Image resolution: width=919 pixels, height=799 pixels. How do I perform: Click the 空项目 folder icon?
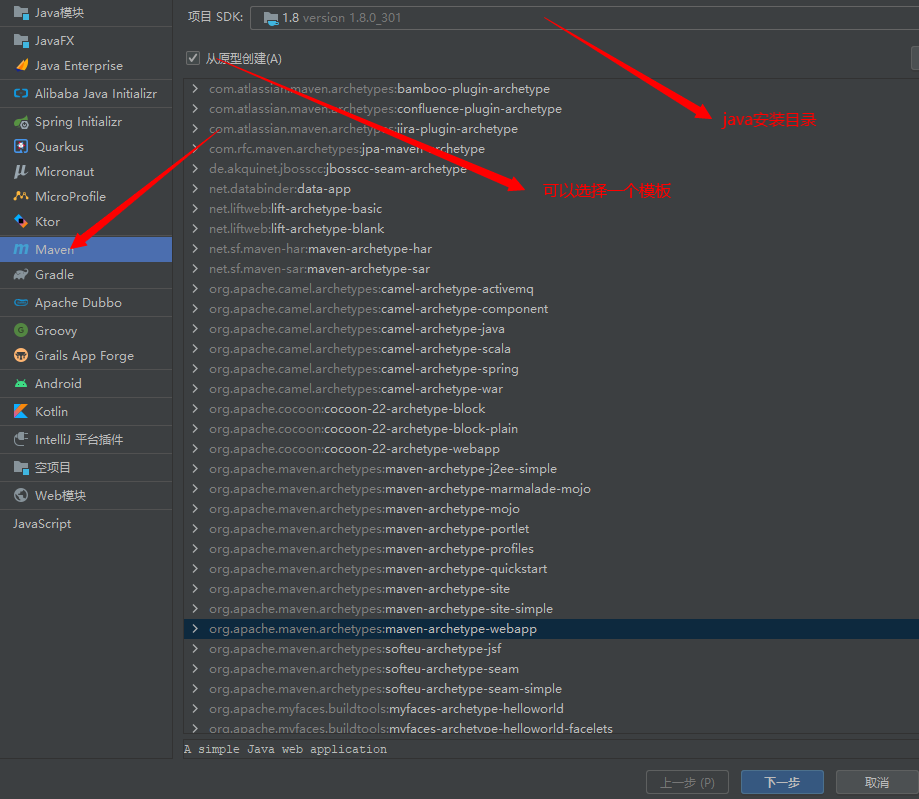[21, 467]
